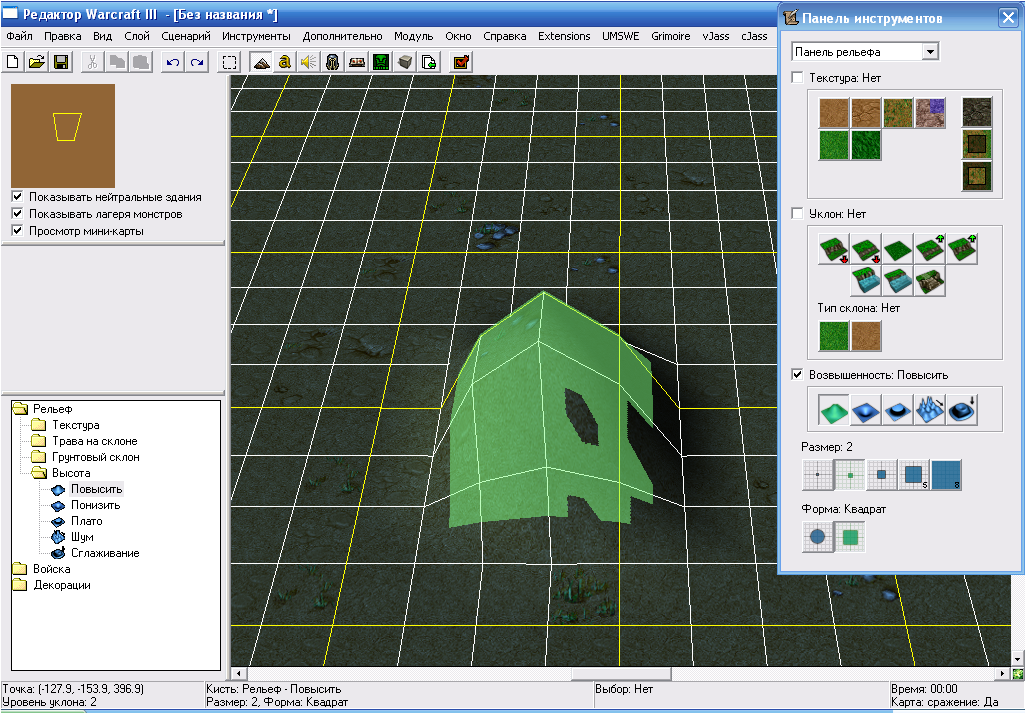1026x714 pixels.
Task: Open the 'Сценарий' menu
Action: (x=186, y=36)
